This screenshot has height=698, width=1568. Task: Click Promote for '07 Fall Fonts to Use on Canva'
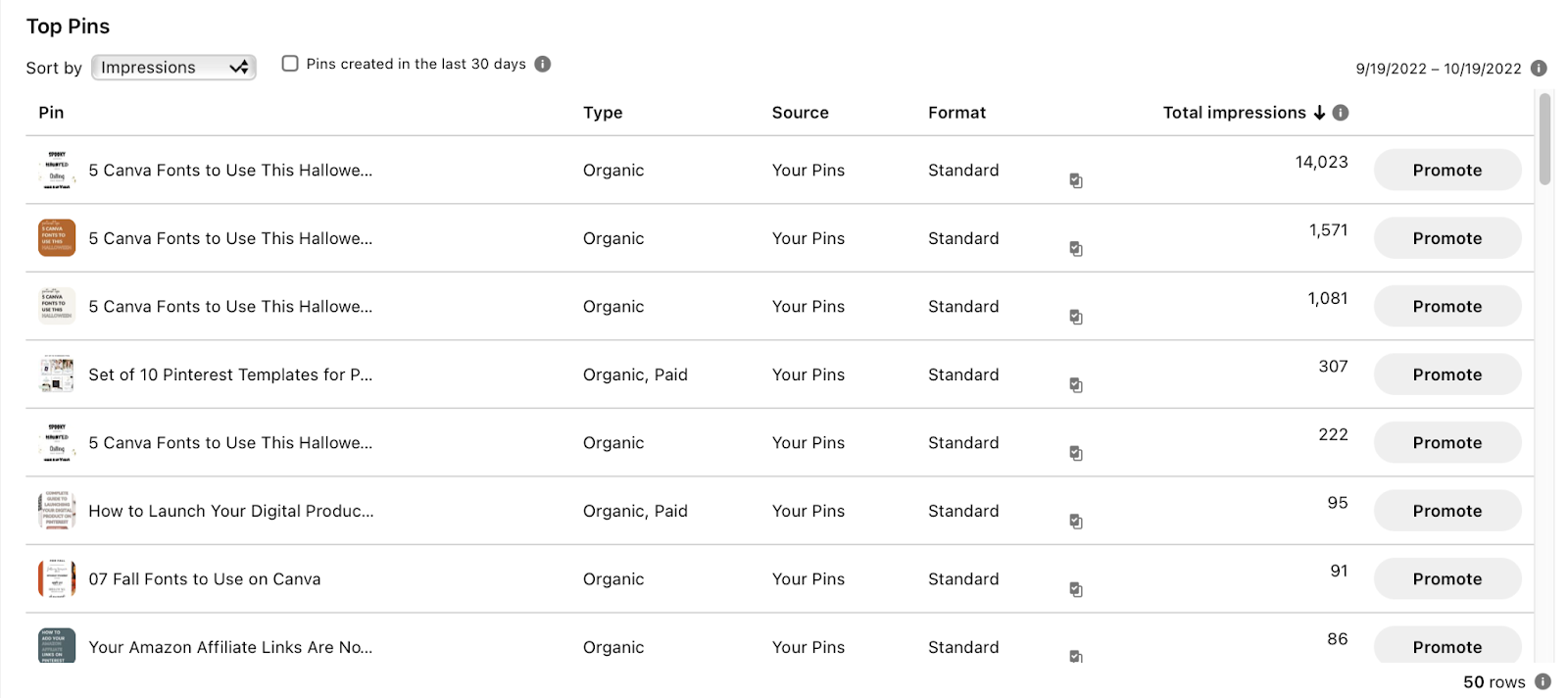tap(1446, 579)
